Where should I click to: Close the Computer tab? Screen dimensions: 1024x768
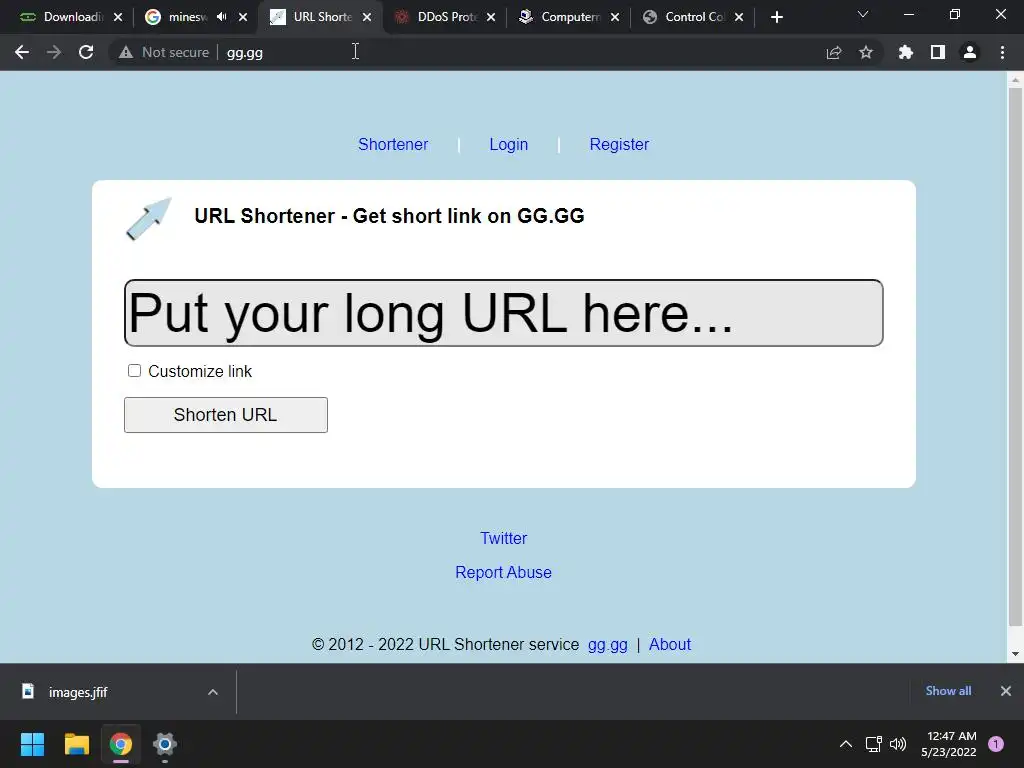point(615,18)
